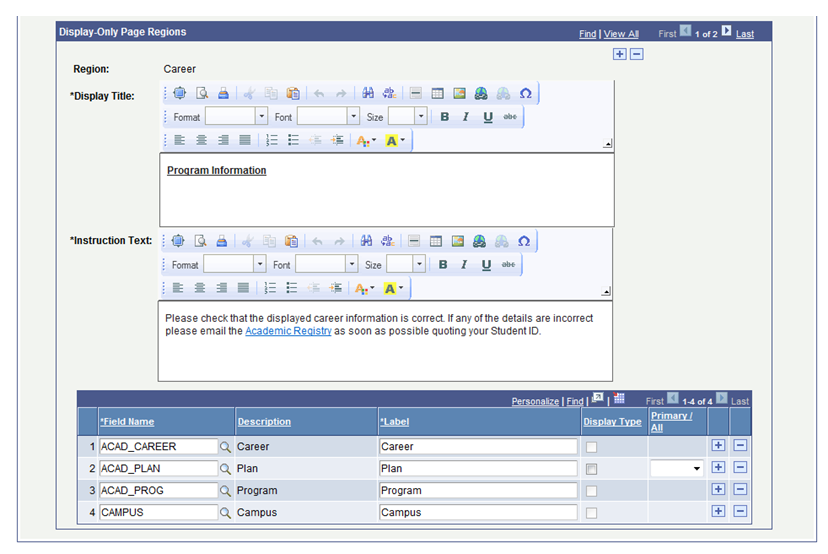Image resolution: width=828 pixels, height=554 pixels.
Task: Click Italic in Instruction Text editor toolbar
Action: (464, 265)
